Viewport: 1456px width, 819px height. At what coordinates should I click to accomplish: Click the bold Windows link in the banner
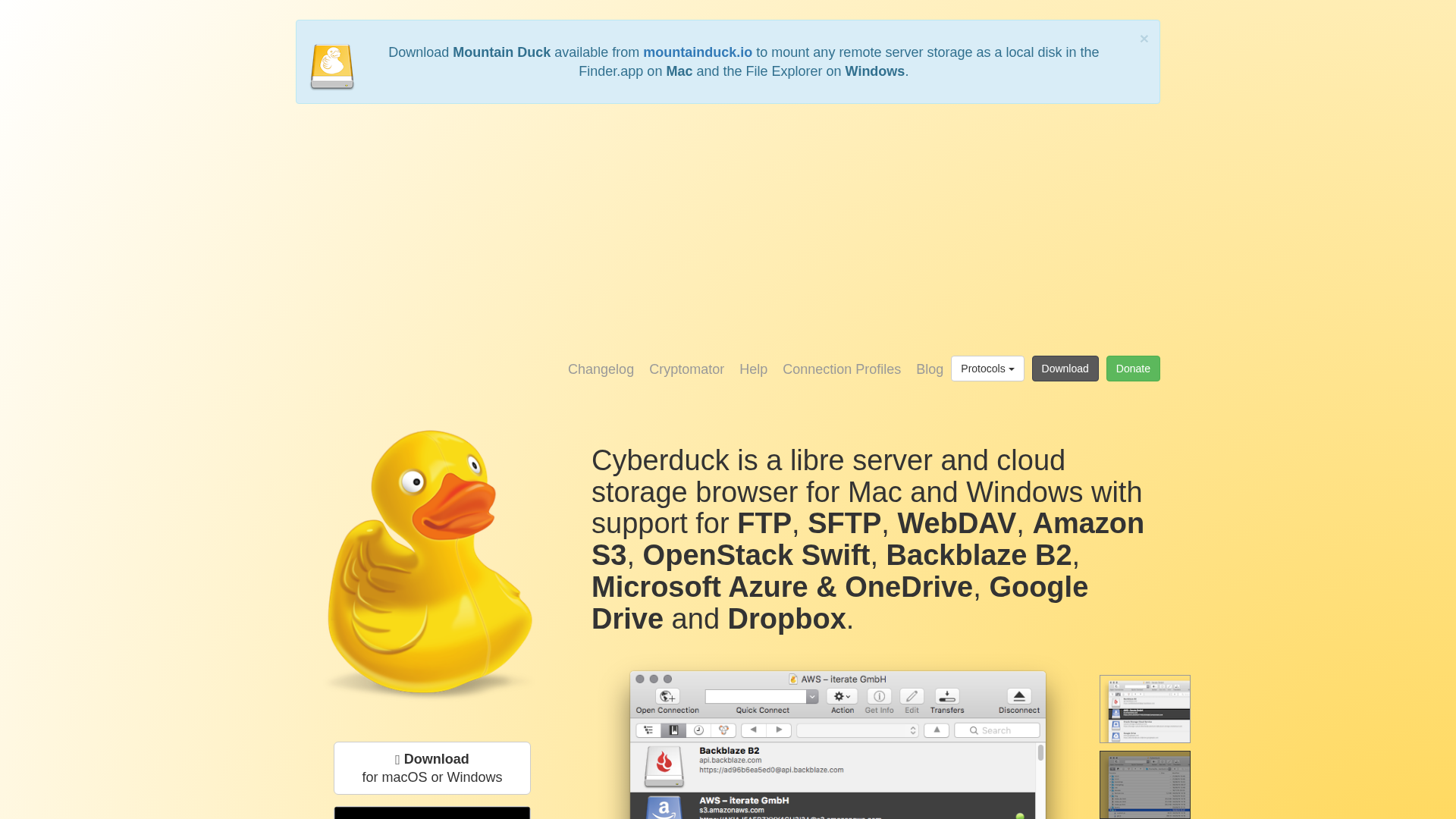coord(875,71)
